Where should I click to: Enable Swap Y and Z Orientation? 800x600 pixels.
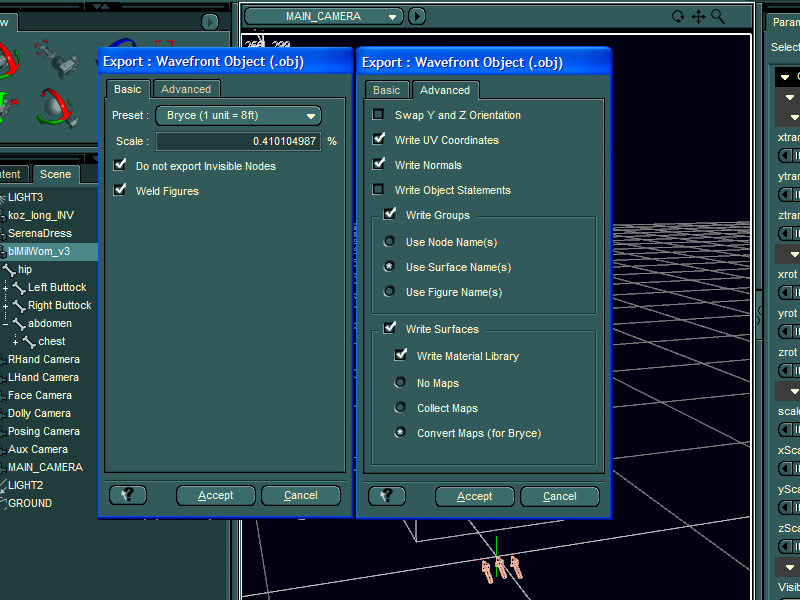click(x=378, y=114)
